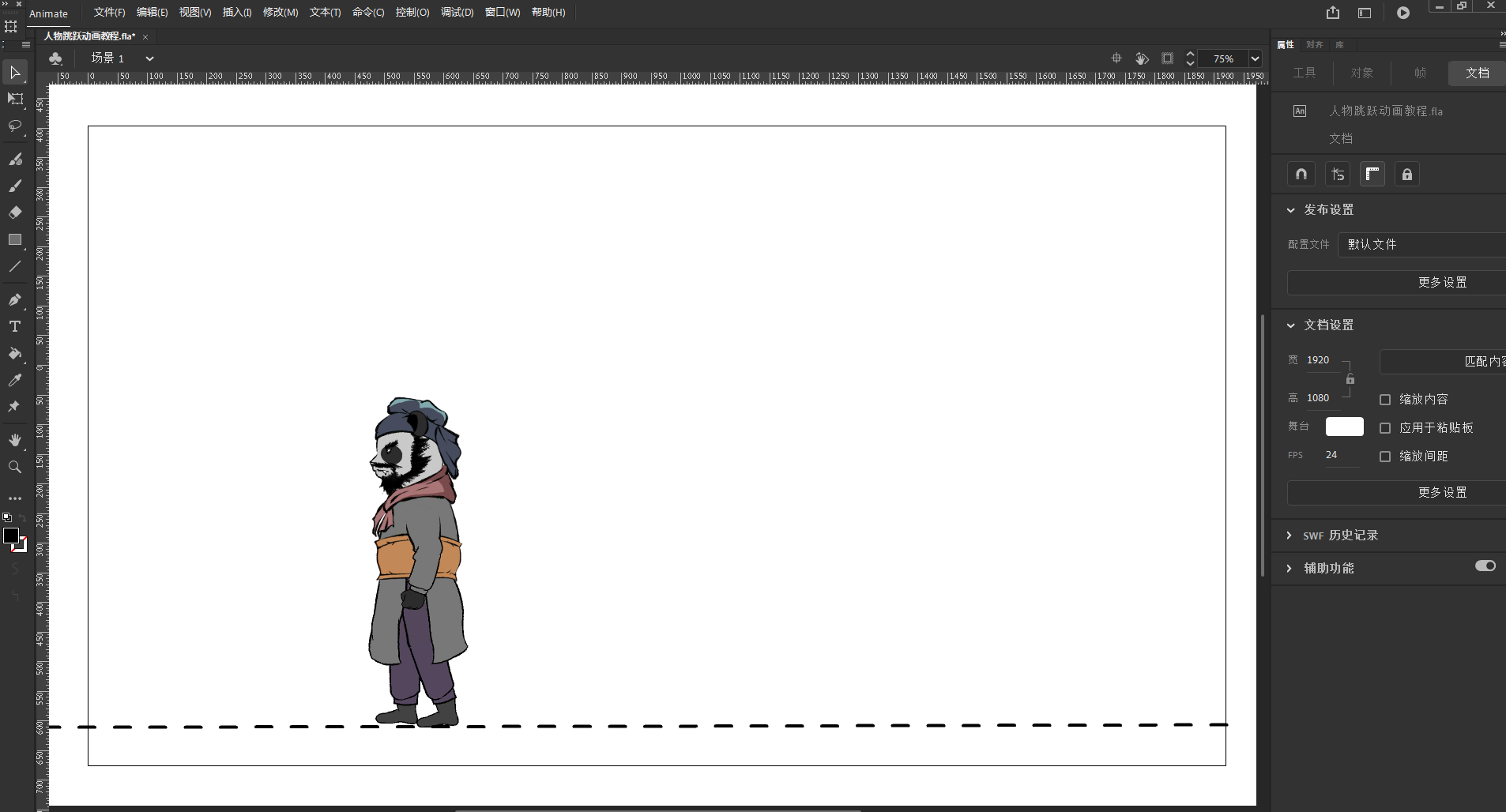
Task: Select the Fluid Brush tool
Action: click(14, 159)
